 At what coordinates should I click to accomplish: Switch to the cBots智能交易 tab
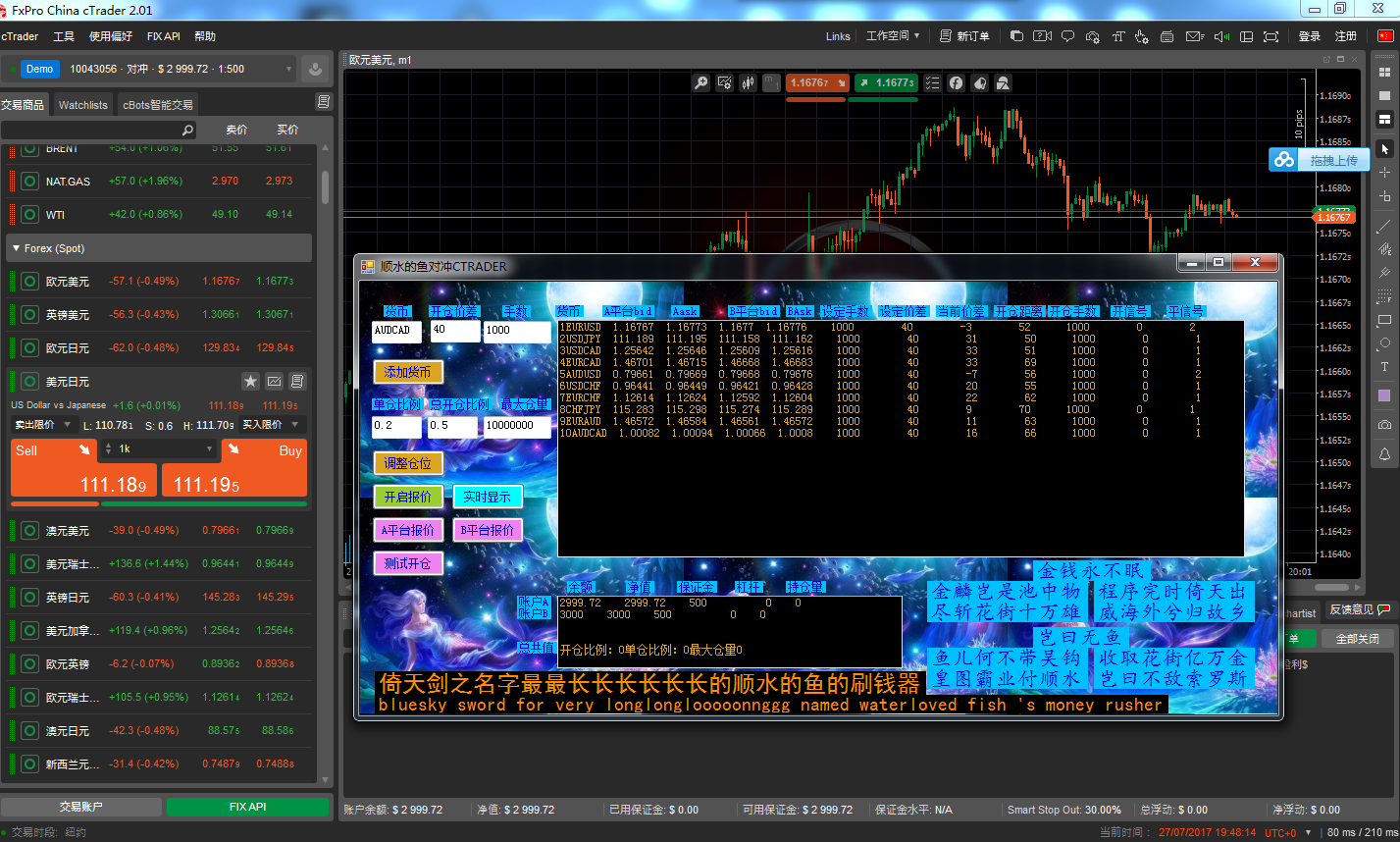158,104
